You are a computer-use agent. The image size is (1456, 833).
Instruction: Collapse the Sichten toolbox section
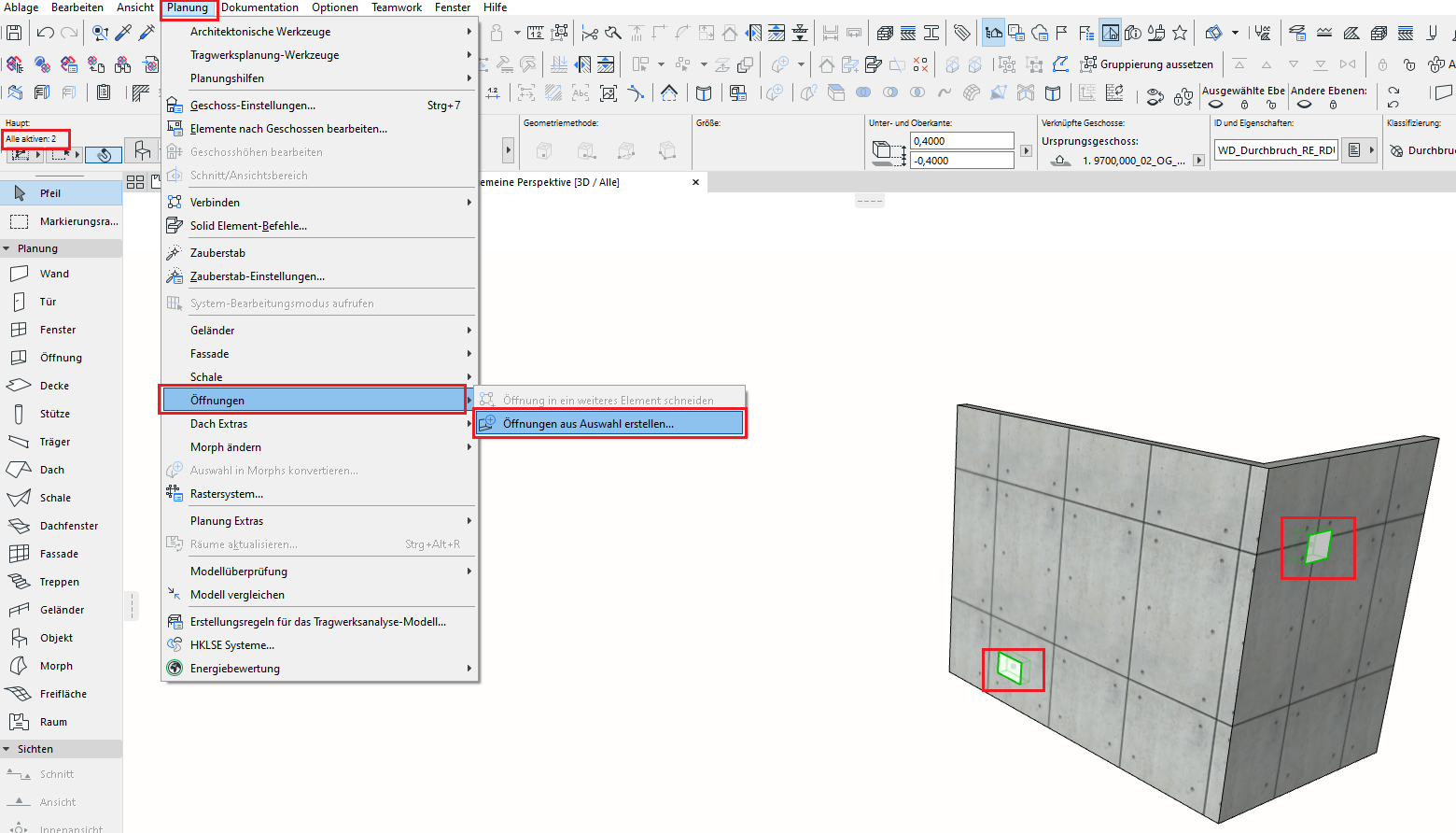[7, 749]
